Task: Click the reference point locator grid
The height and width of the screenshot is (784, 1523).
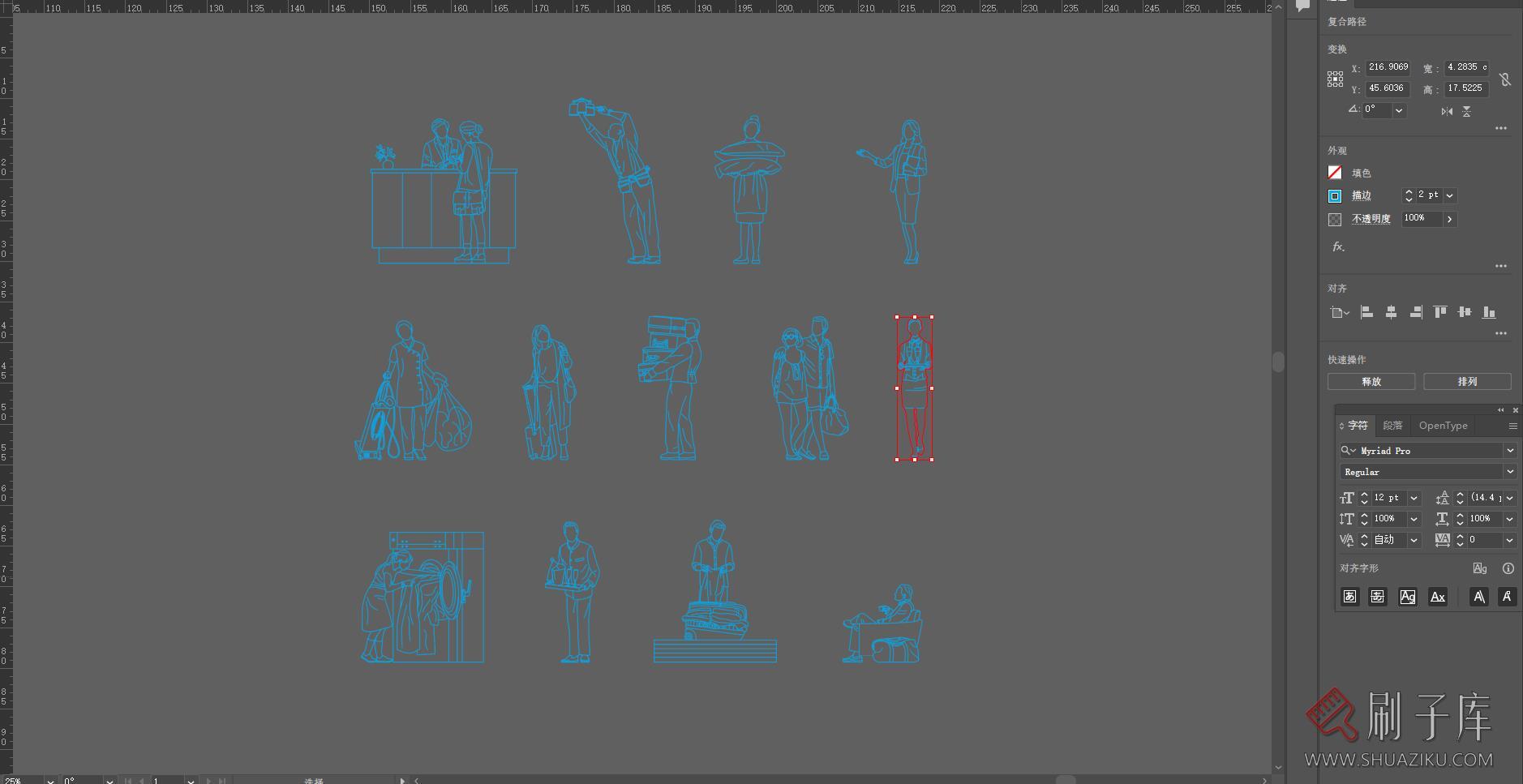Action: pos(1335,79)
